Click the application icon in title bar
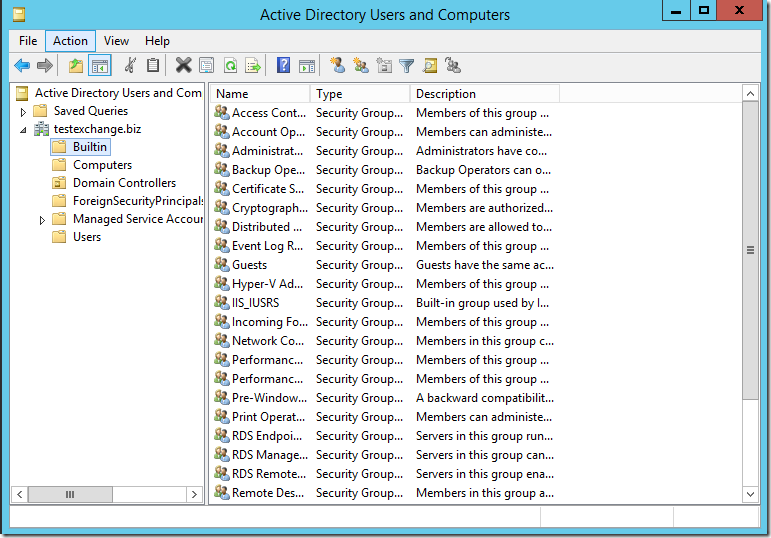 [19, 15]
